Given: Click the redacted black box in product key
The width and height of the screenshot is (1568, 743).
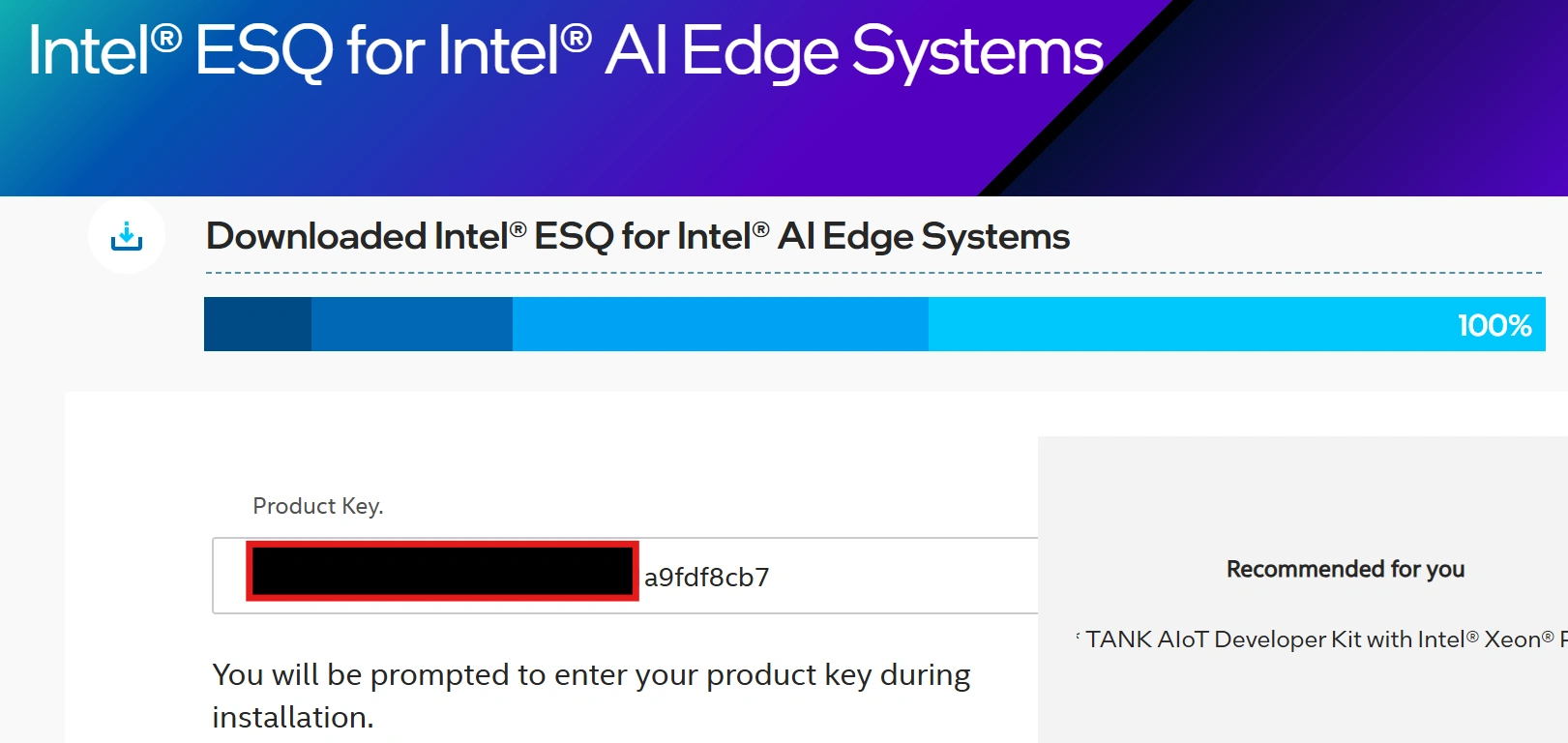Looking at the screenshot, I should [442, 571].
